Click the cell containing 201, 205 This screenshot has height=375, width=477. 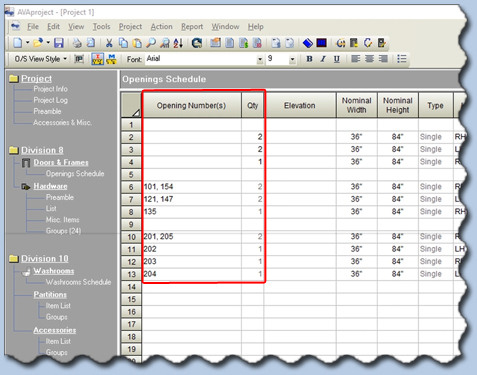pyautogui.click(x=192, y=237)
